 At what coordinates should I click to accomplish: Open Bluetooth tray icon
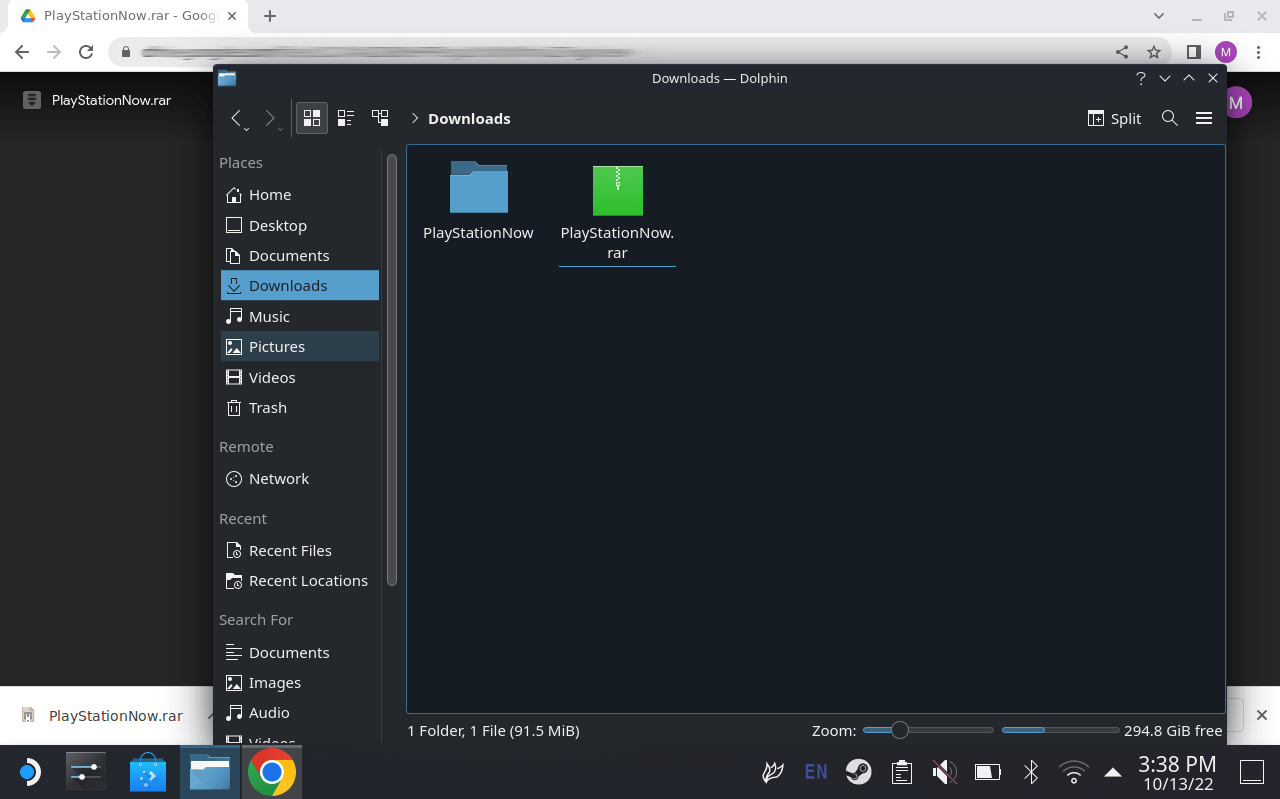[1031, 772]
